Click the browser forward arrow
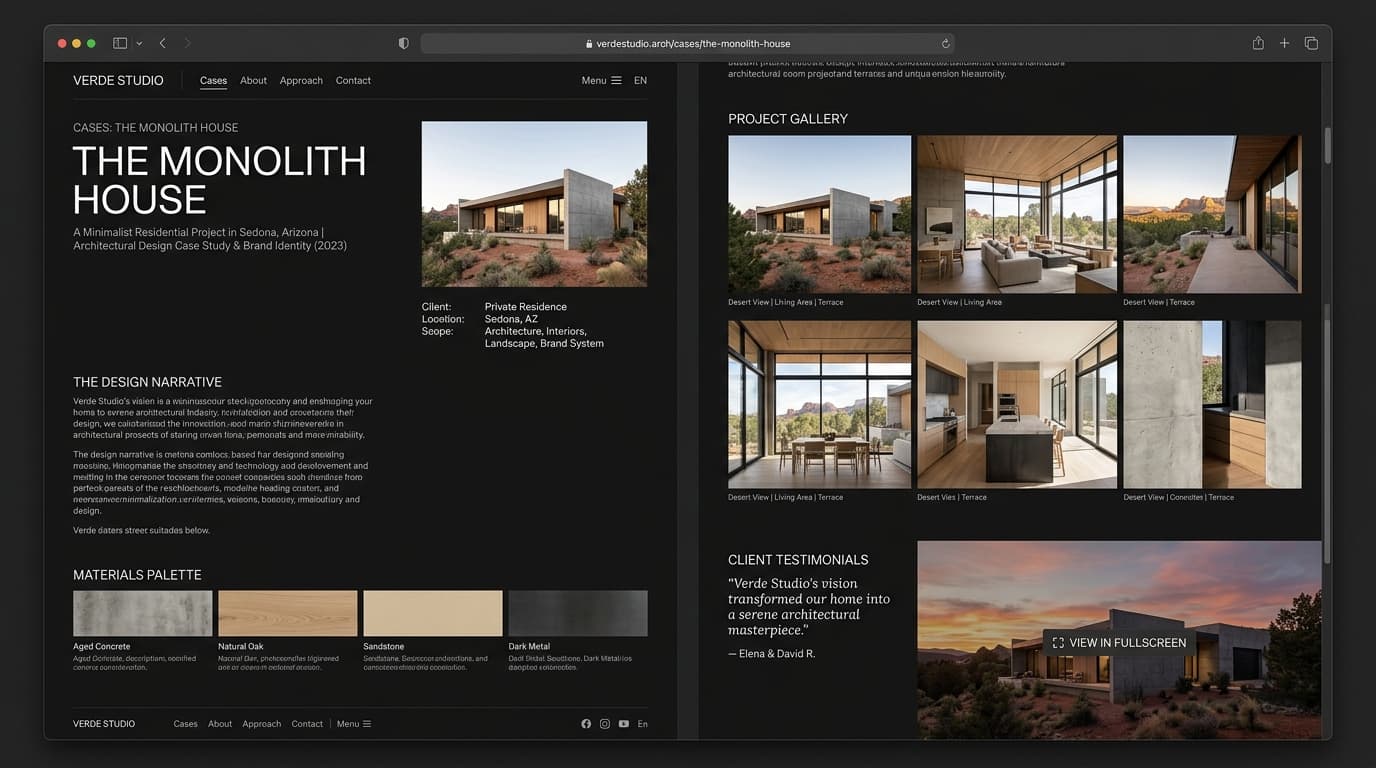Image resolution: width=1376 pixels, height=768 pixels. pyautogui.click(x=187, y=43)
